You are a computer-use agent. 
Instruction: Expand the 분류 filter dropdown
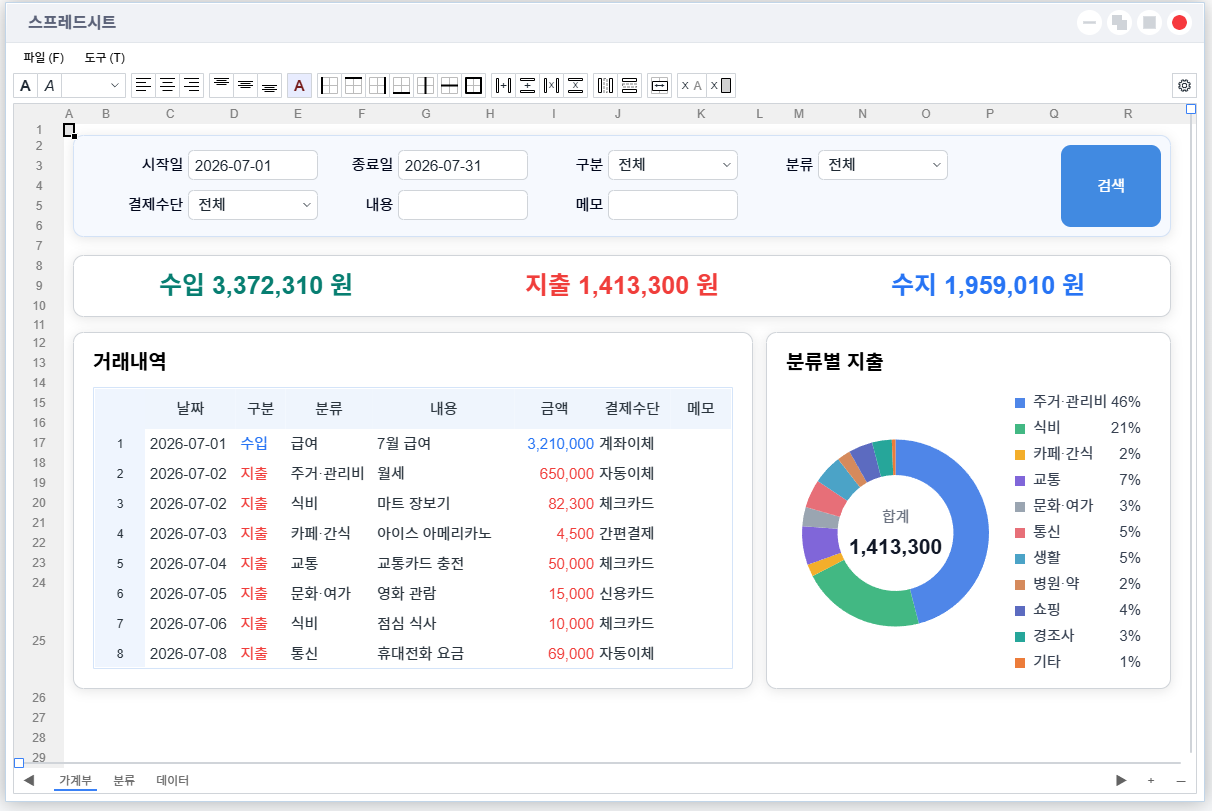coord(883,165)
